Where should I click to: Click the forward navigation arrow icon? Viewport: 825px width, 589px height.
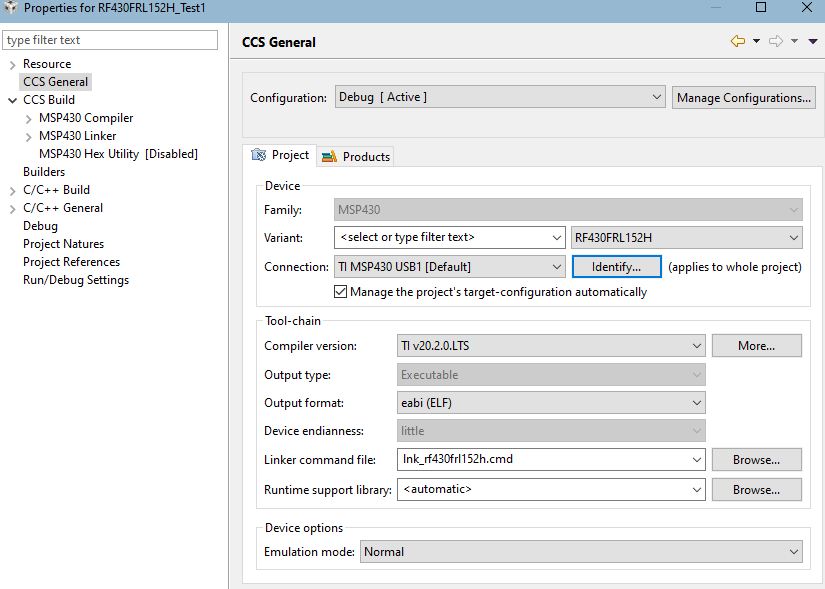click(776, 41)
